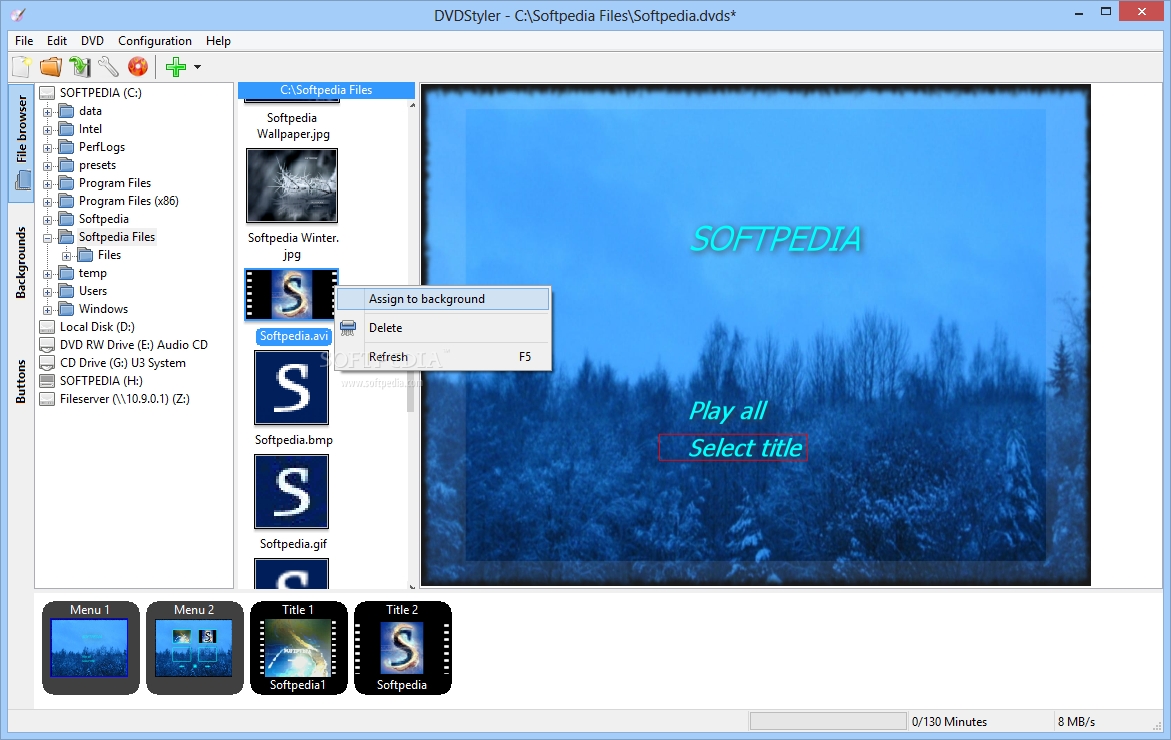Expand the Program Files folder node
The height and width of the screenshot is (740, 1171).
tap(47, 184)
